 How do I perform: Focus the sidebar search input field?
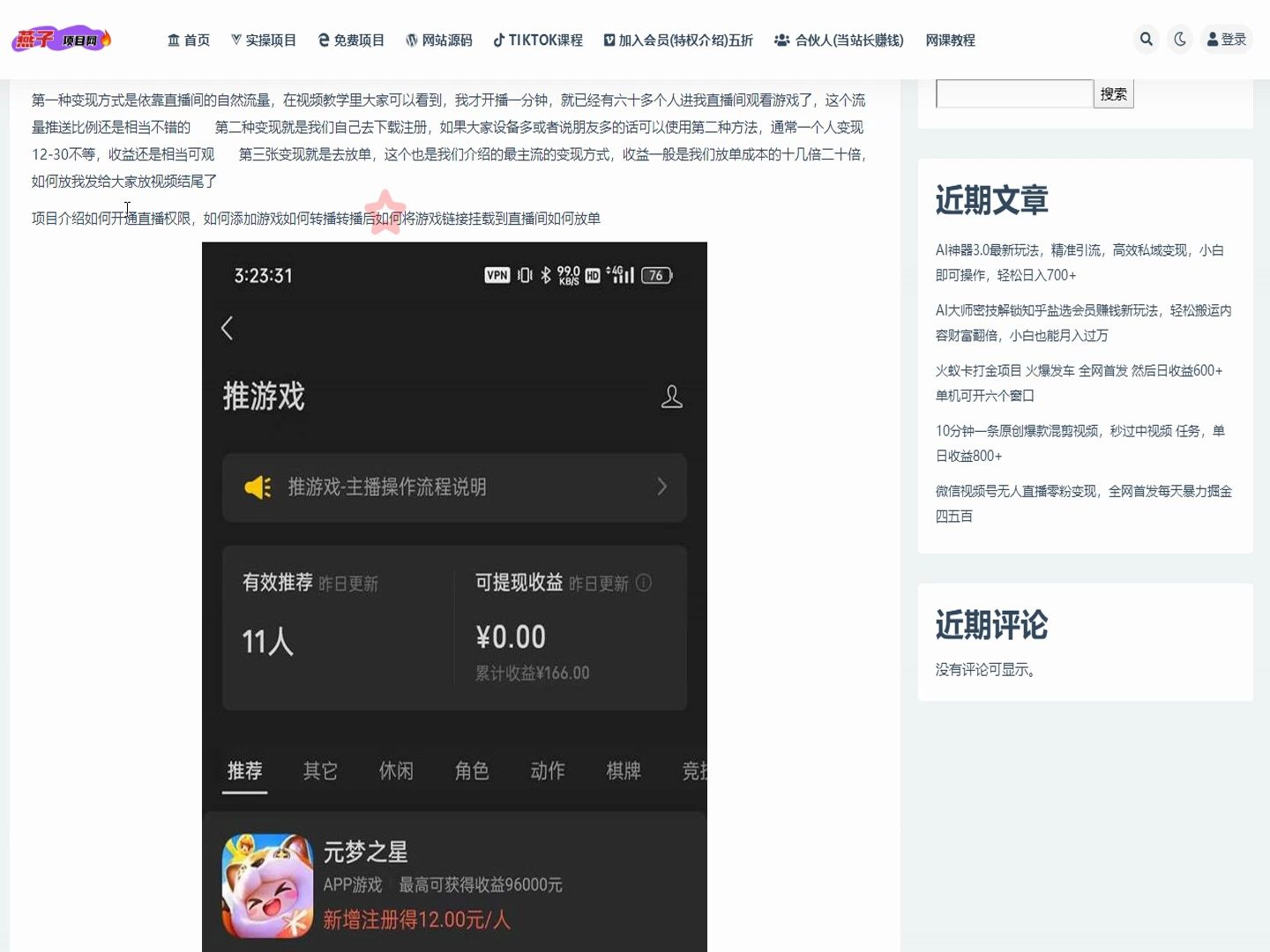pos(1014,93)
